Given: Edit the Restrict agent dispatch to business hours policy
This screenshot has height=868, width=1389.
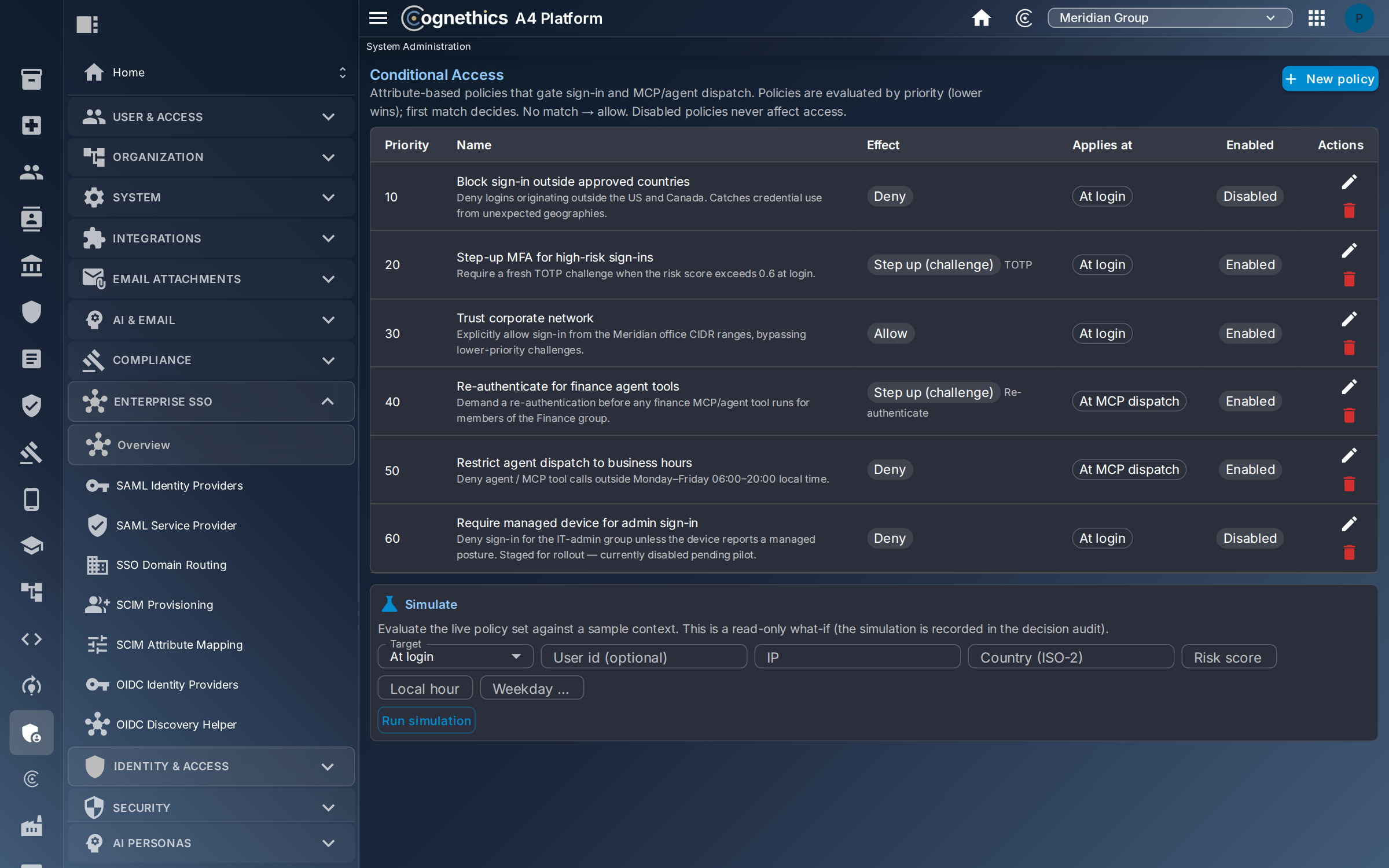Looking at the screenshot, I should click(1348, 455).
